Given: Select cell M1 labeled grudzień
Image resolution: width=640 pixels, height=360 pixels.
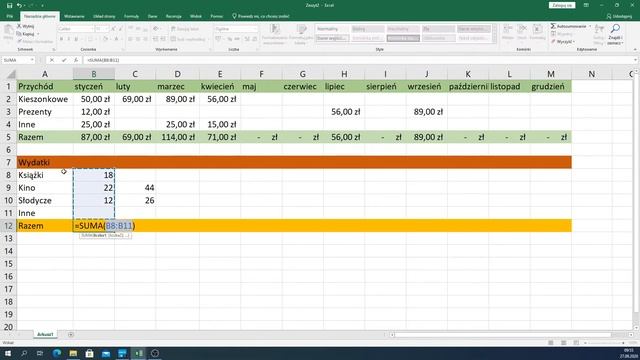Looking at the screenshot, I should pyautogui.click(x=551, y=87).
